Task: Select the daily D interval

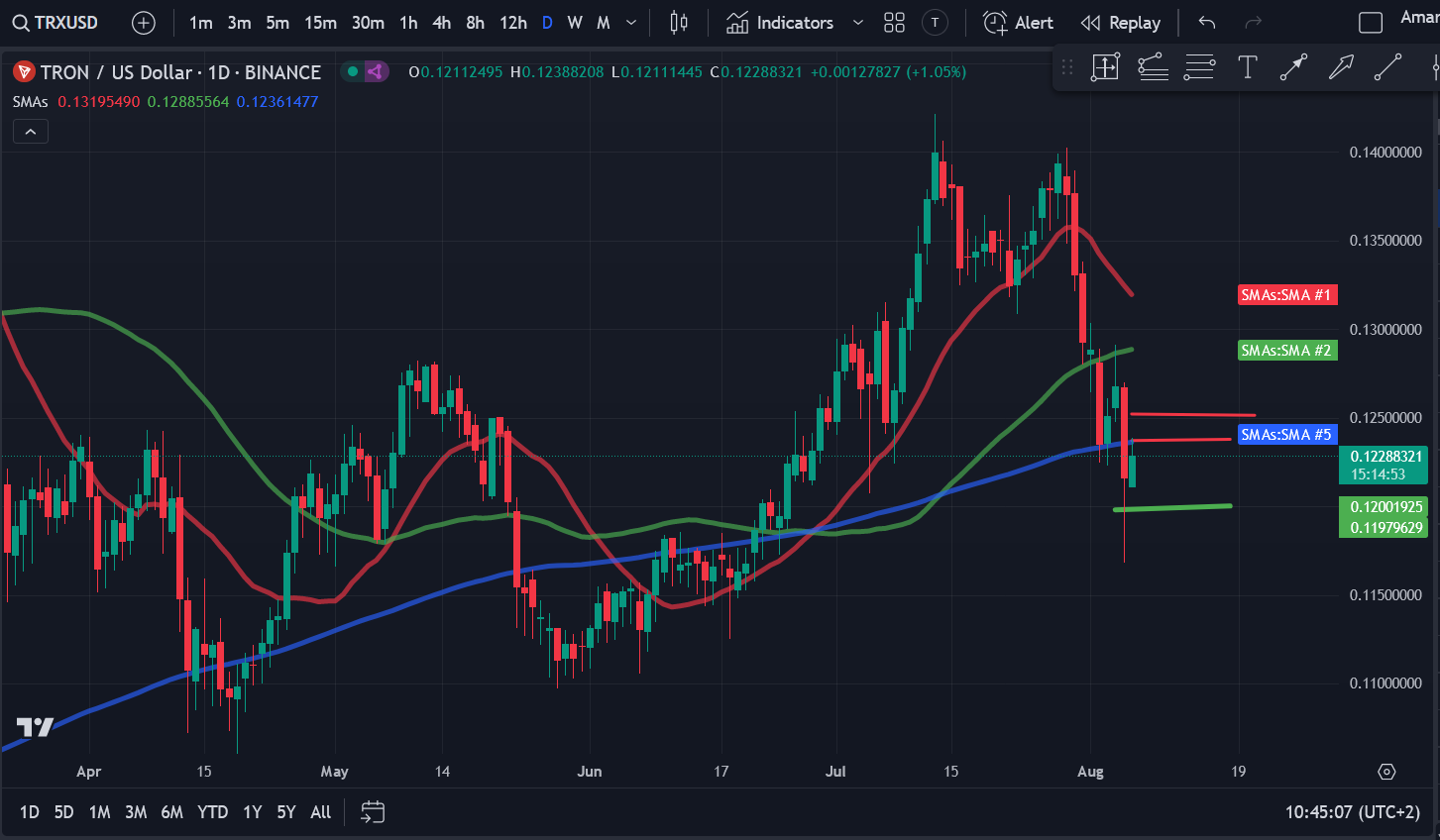Action: tap(547, 23)
